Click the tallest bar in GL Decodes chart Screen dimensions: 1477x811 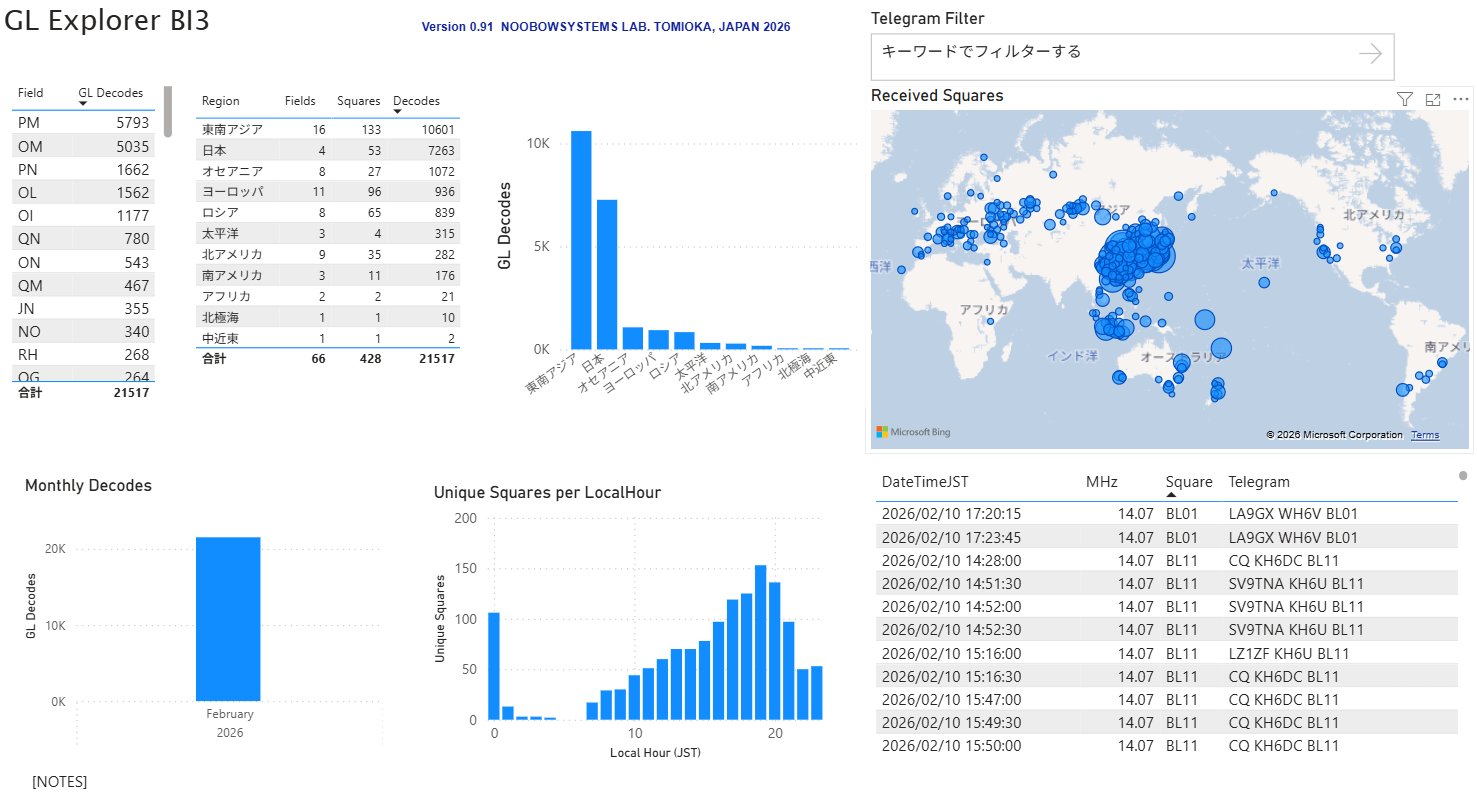581,239
